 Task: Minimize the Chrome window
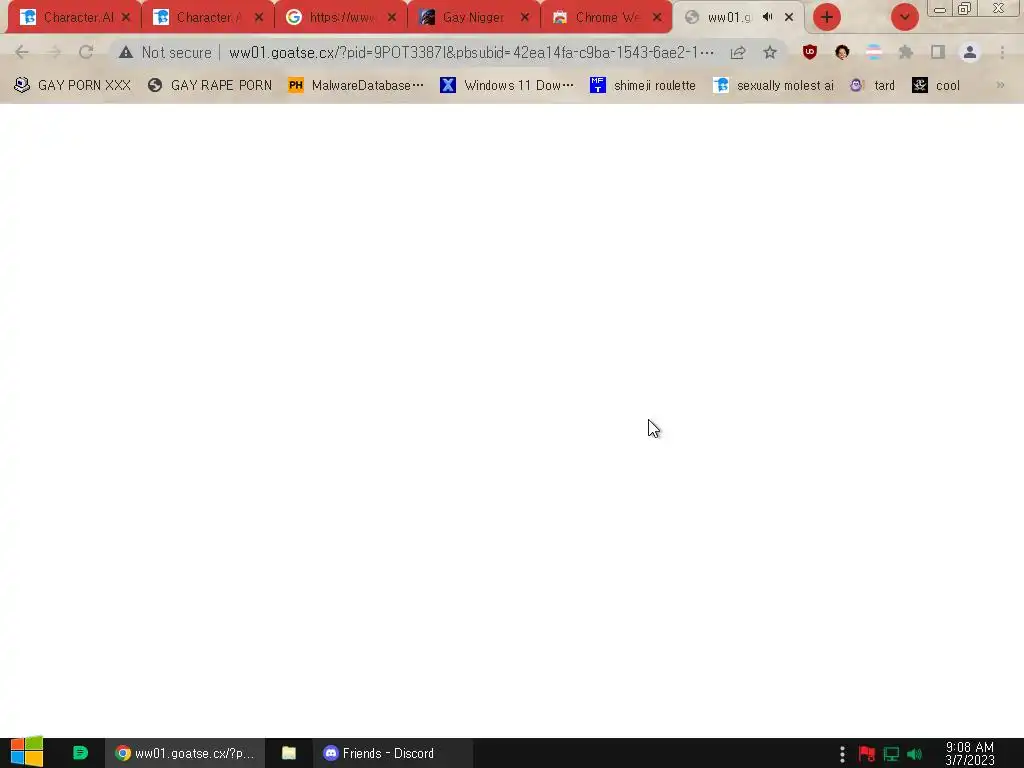(x=940, y=9)
